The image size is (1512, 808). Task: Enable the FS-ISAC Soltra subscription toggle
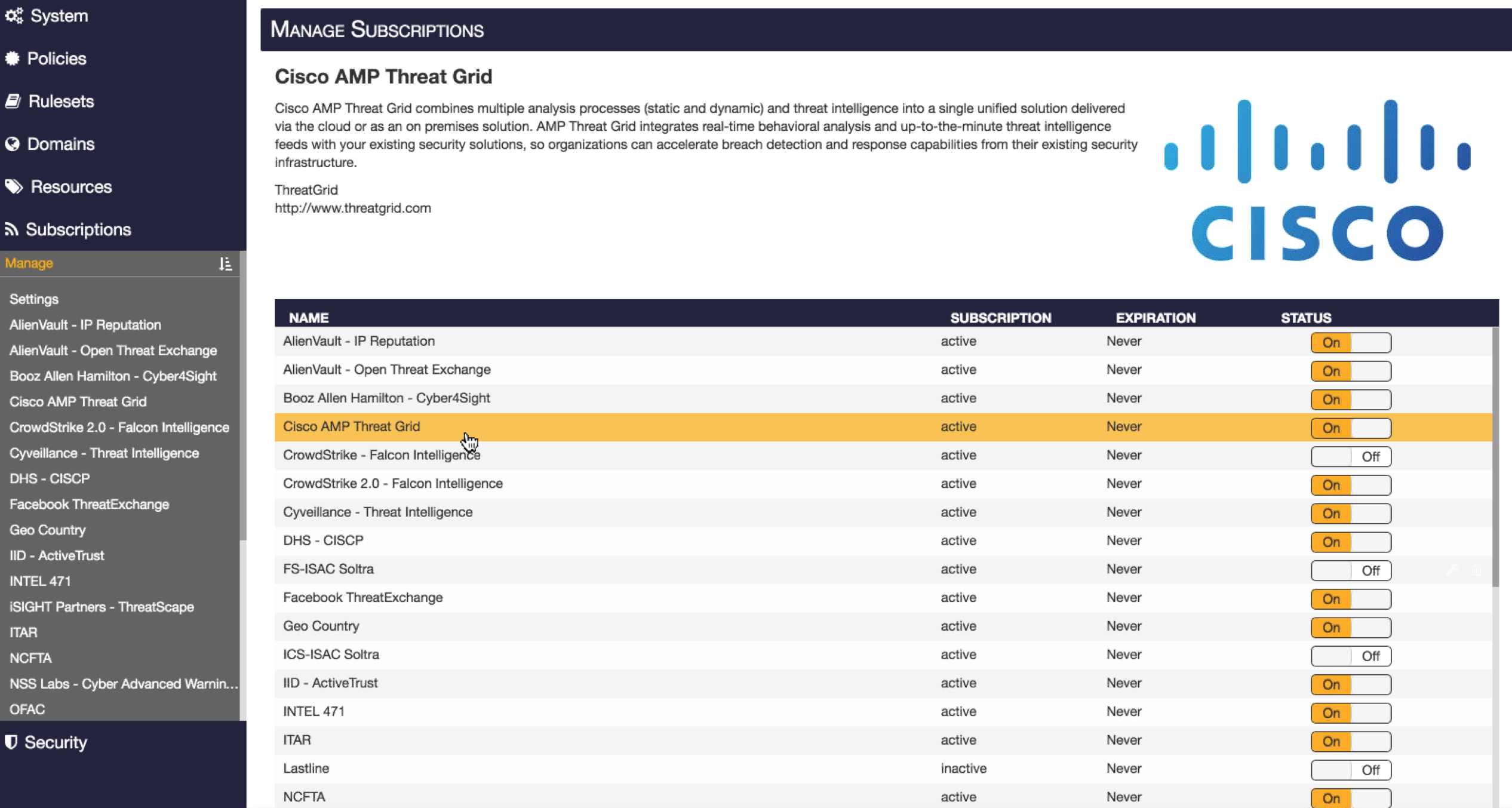click(1350, 570)
